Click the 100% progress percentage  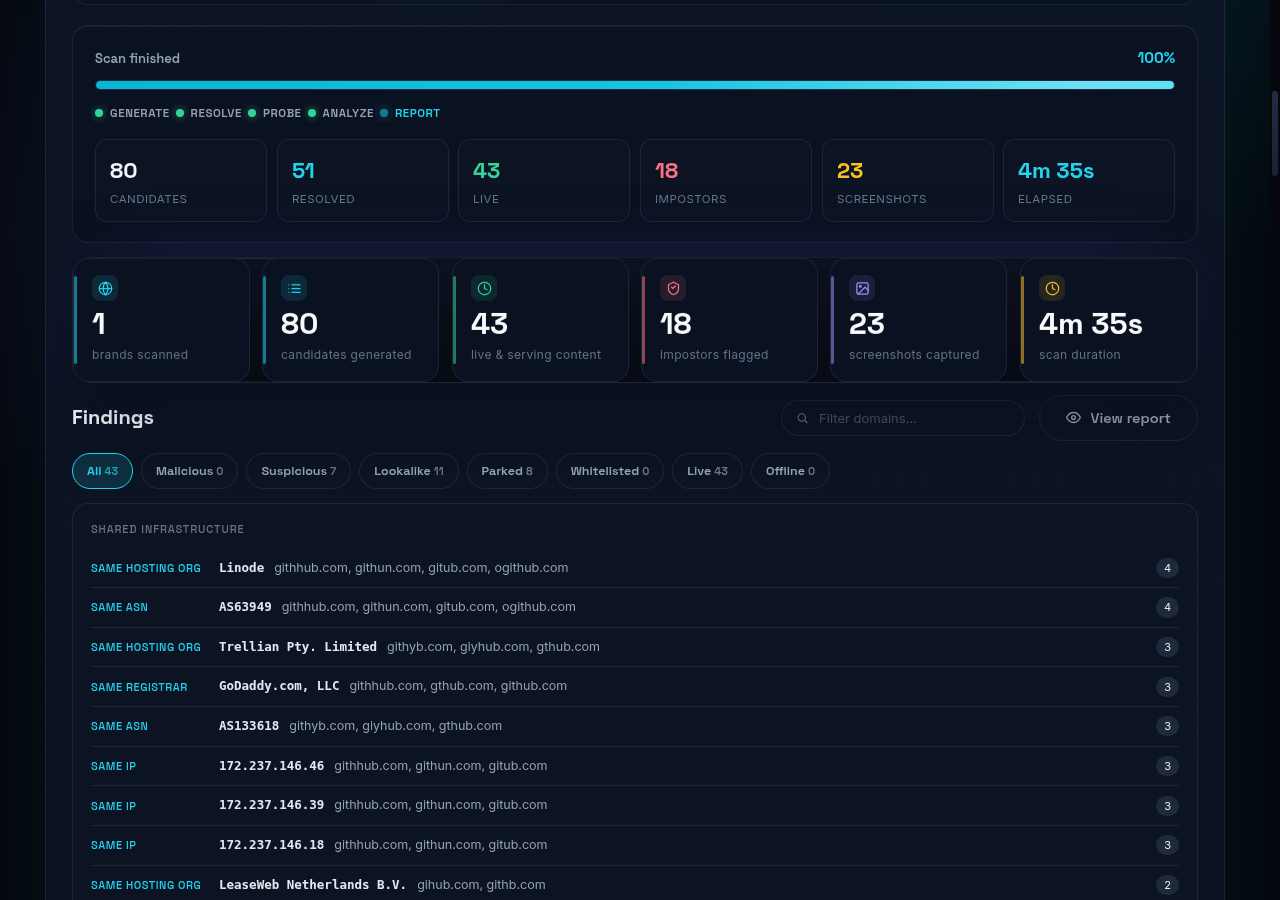click(1156, 58)
